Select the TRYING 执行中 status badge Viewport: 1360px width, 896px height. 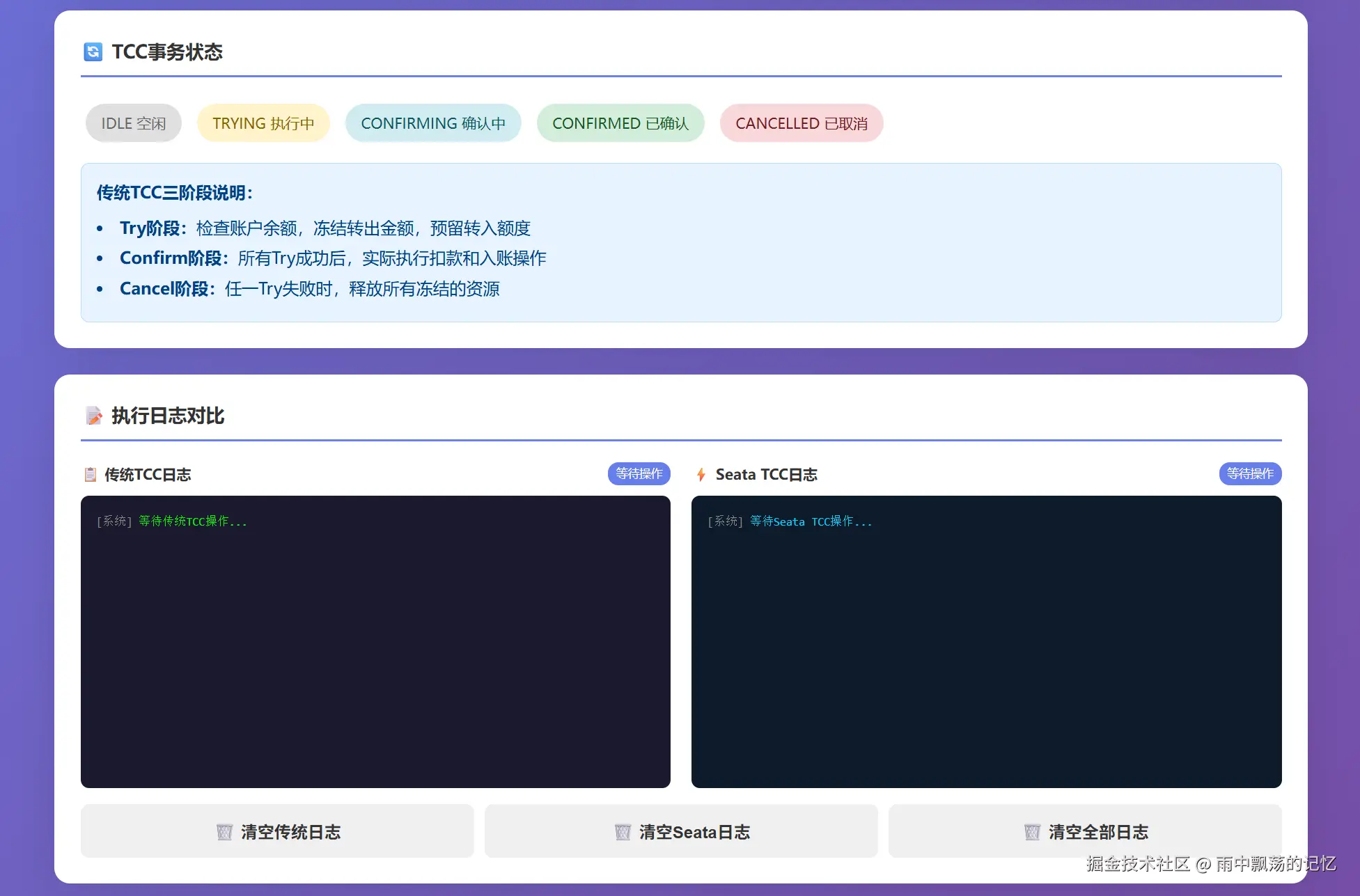(x=263, y=123)
